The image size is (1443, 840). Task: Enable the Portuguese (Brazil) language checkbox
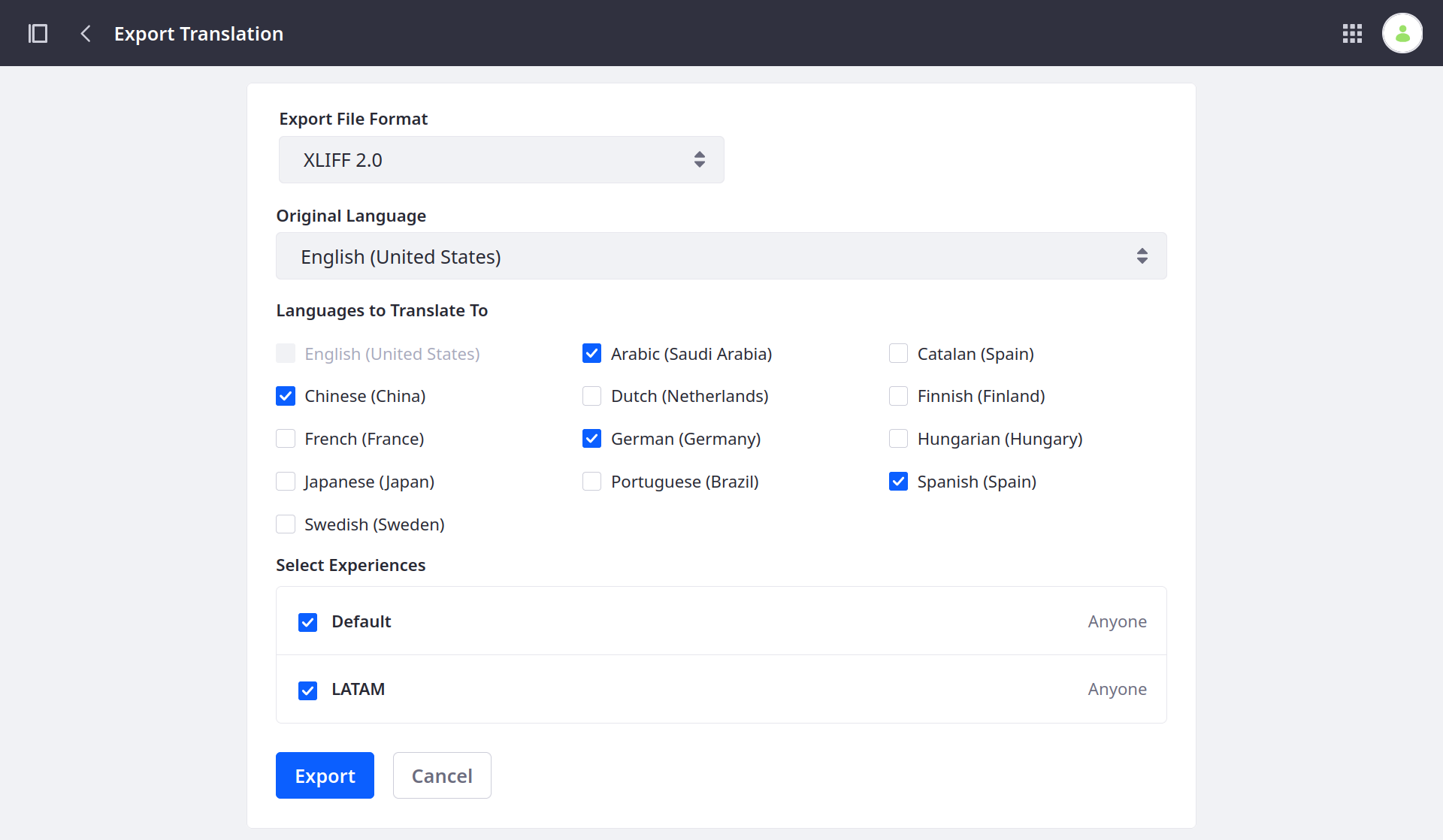590,481
